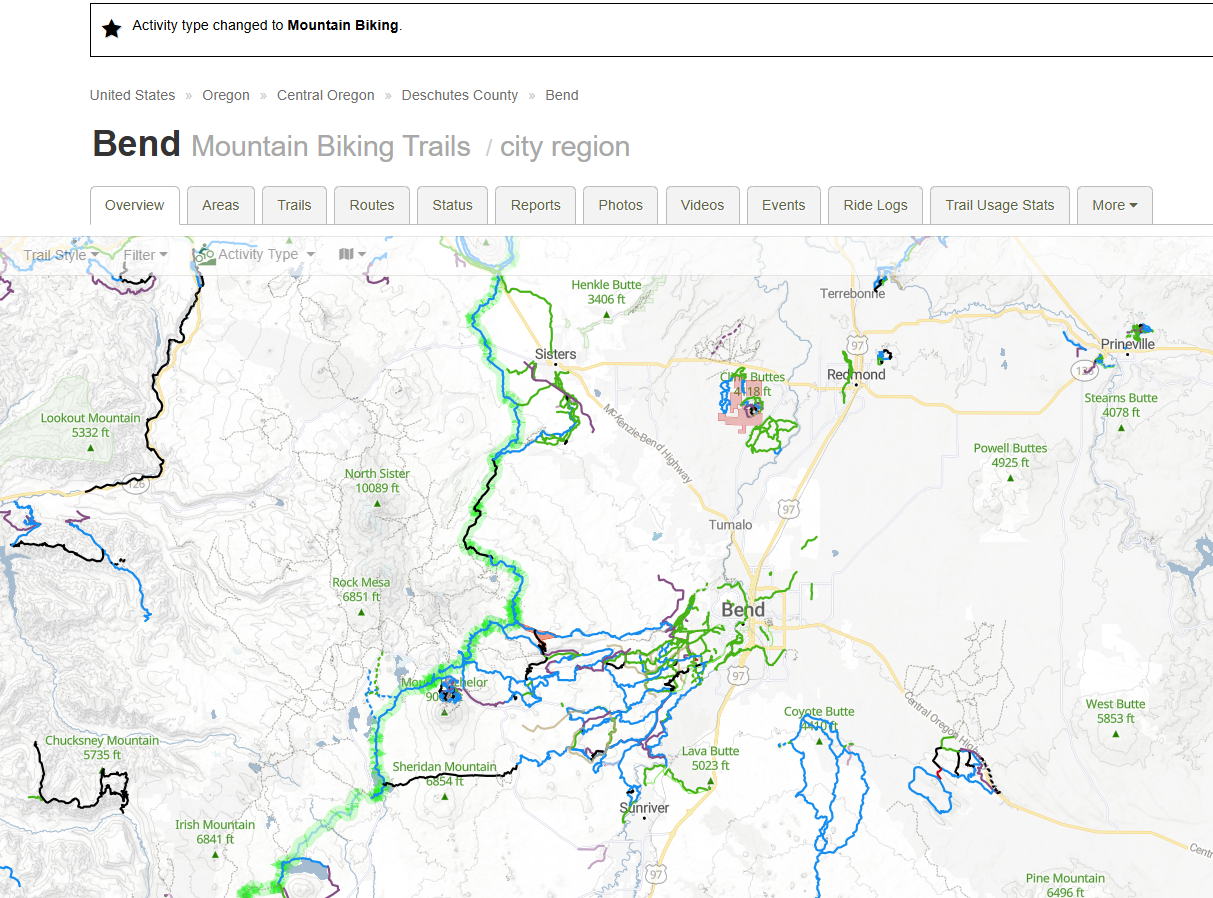Expand the More tab dropdown
This screenshot has height=898, width=1213.
(x=1114, y=205)
